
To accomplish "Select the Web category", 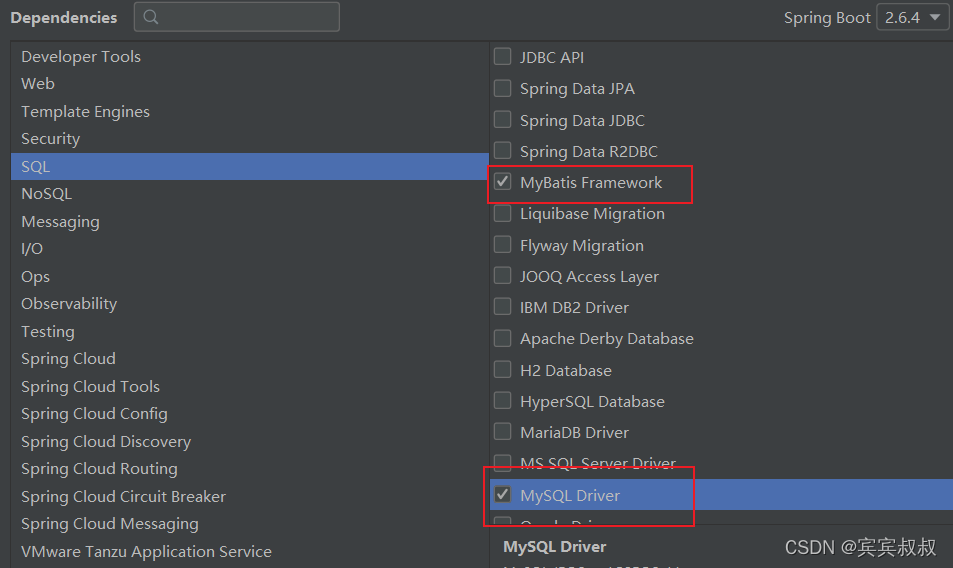I will click(x=250, y=84).
